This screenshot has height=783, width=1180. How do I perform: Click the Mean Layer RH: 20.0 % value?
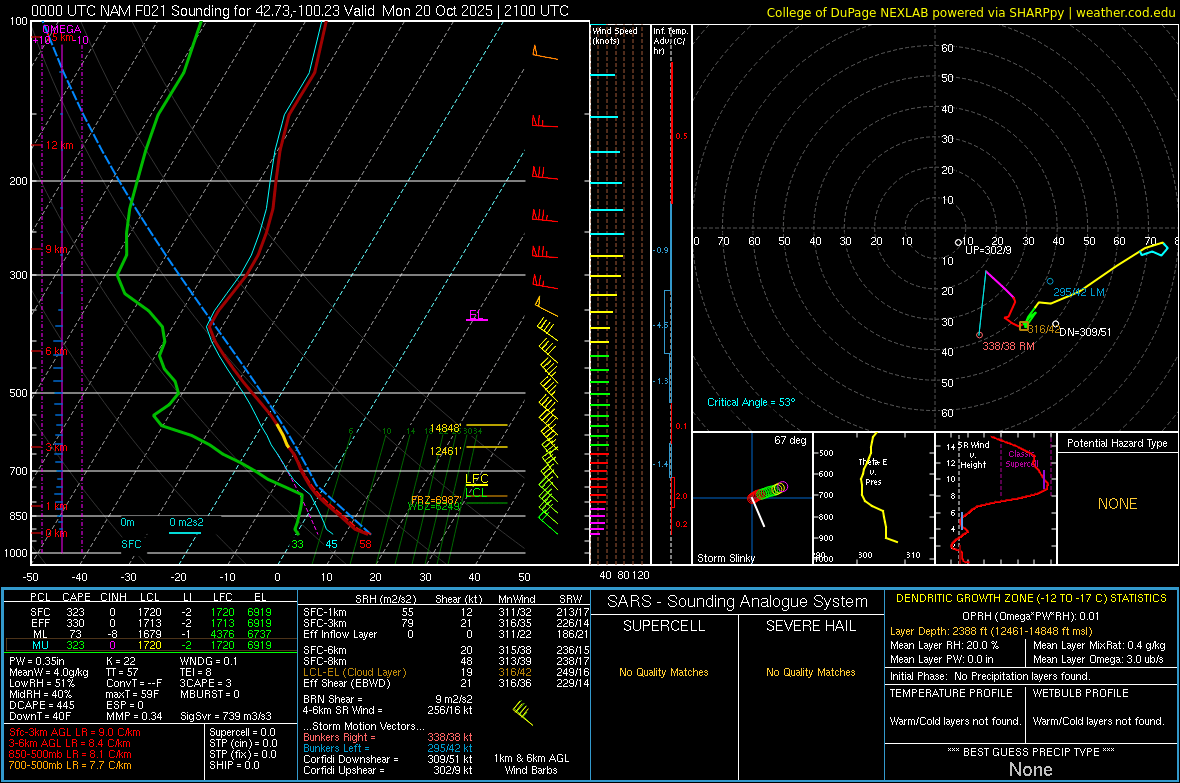pos(944,645)
